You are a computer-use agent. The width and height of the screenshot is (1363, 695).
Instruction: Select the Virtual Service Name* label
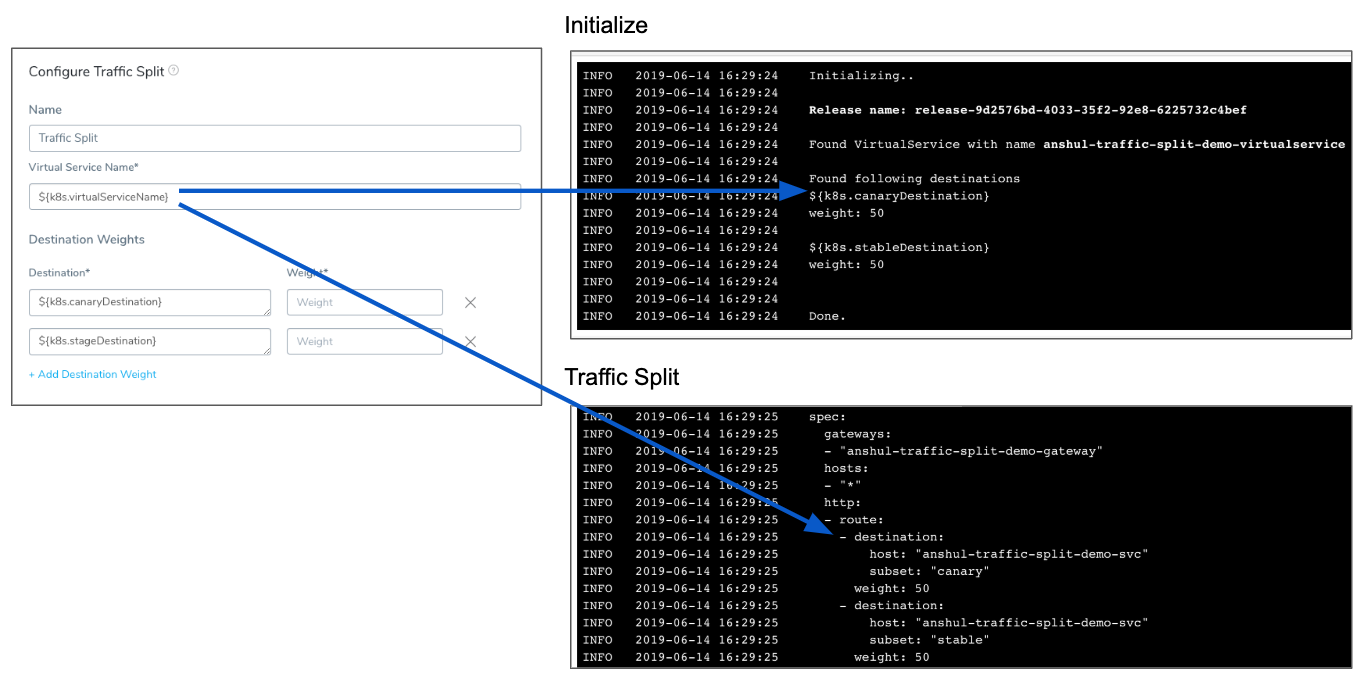(x=83, y=167)
